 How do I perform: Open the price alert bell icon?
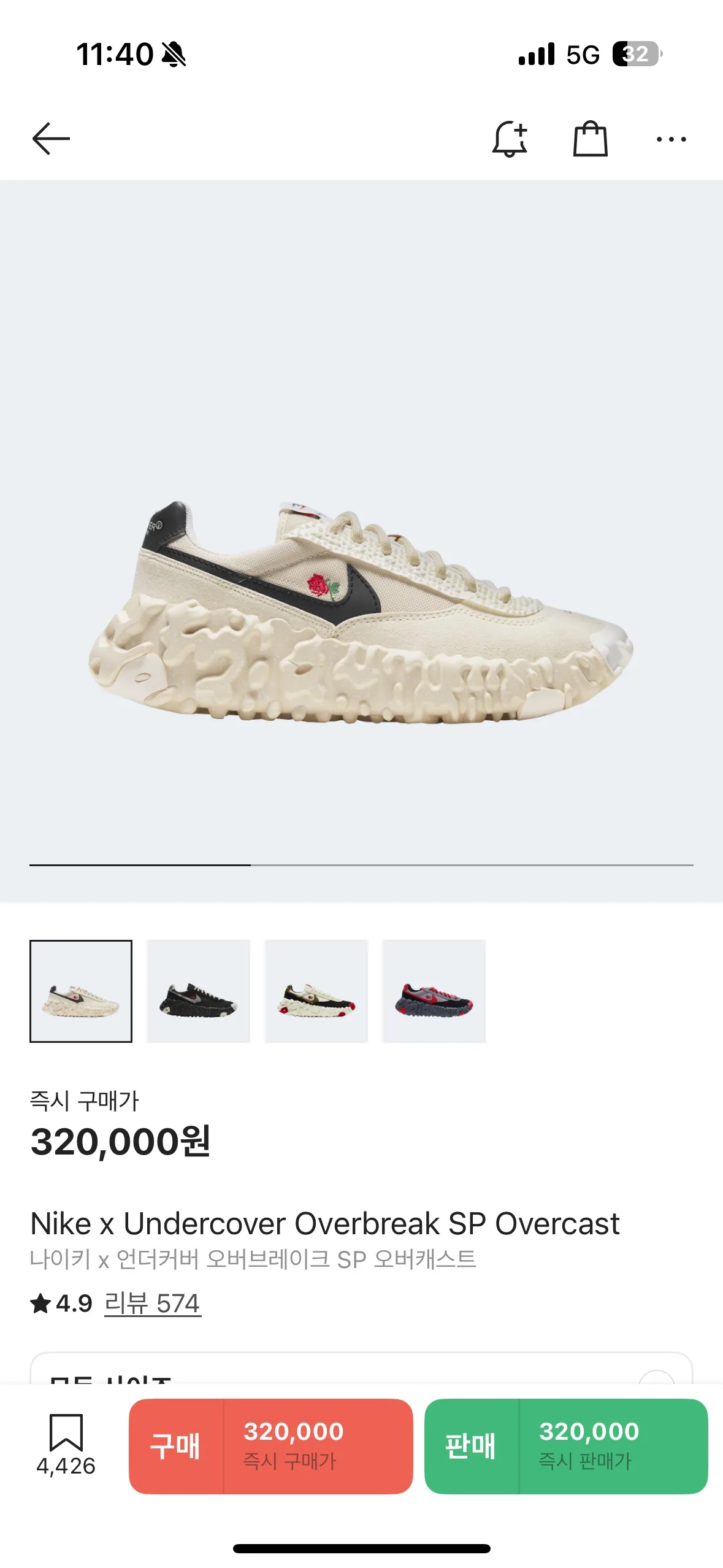(x=510, y=139)
